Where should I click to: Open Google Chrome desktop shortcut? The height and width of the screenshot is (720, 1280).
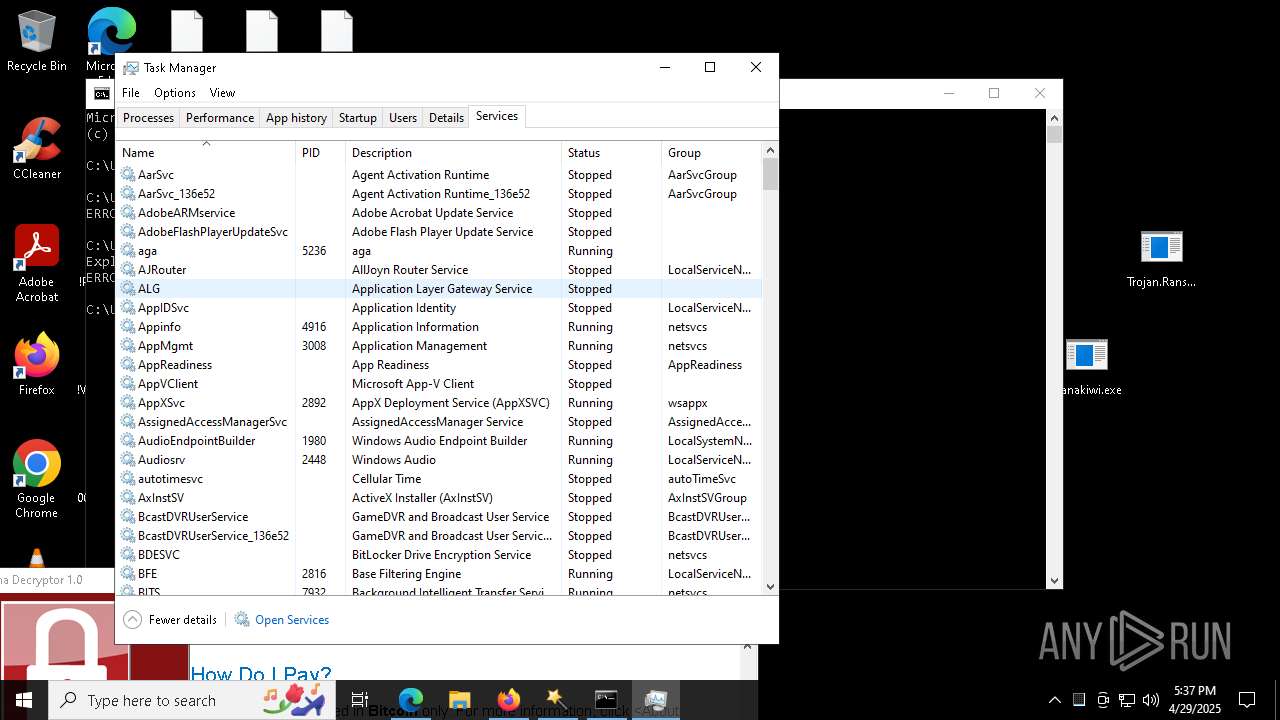point(37,479)
